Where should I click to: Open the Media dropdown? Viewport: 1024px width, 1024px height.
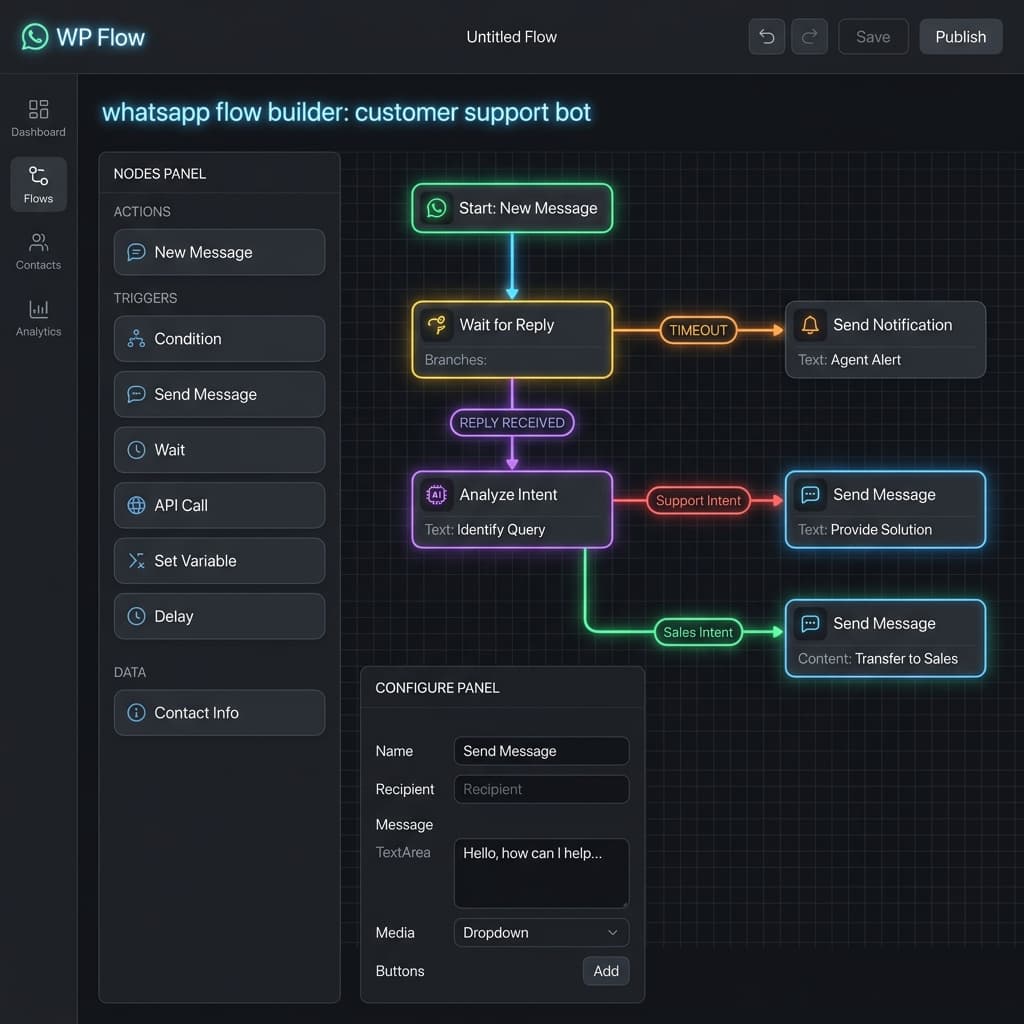point(541,933)
